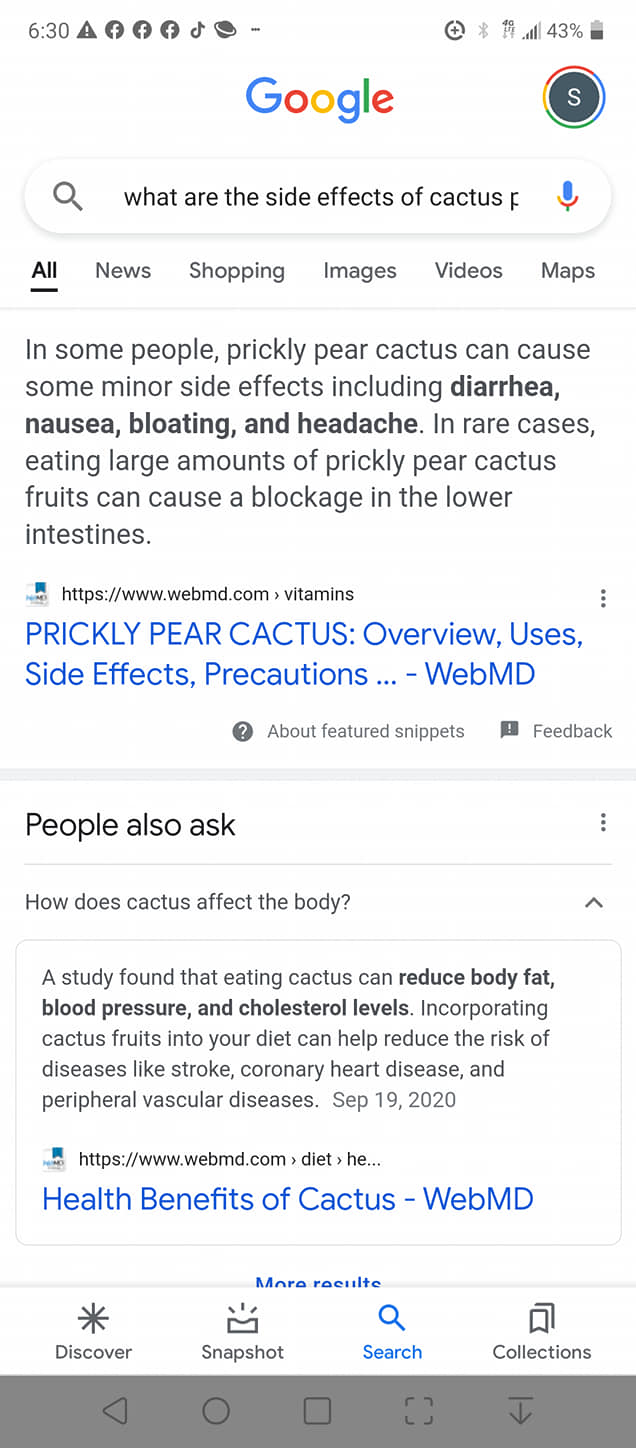Open the Snapshot icon in bottom bar
The height and width of the screenshot is (1448, 636).
242,1319
